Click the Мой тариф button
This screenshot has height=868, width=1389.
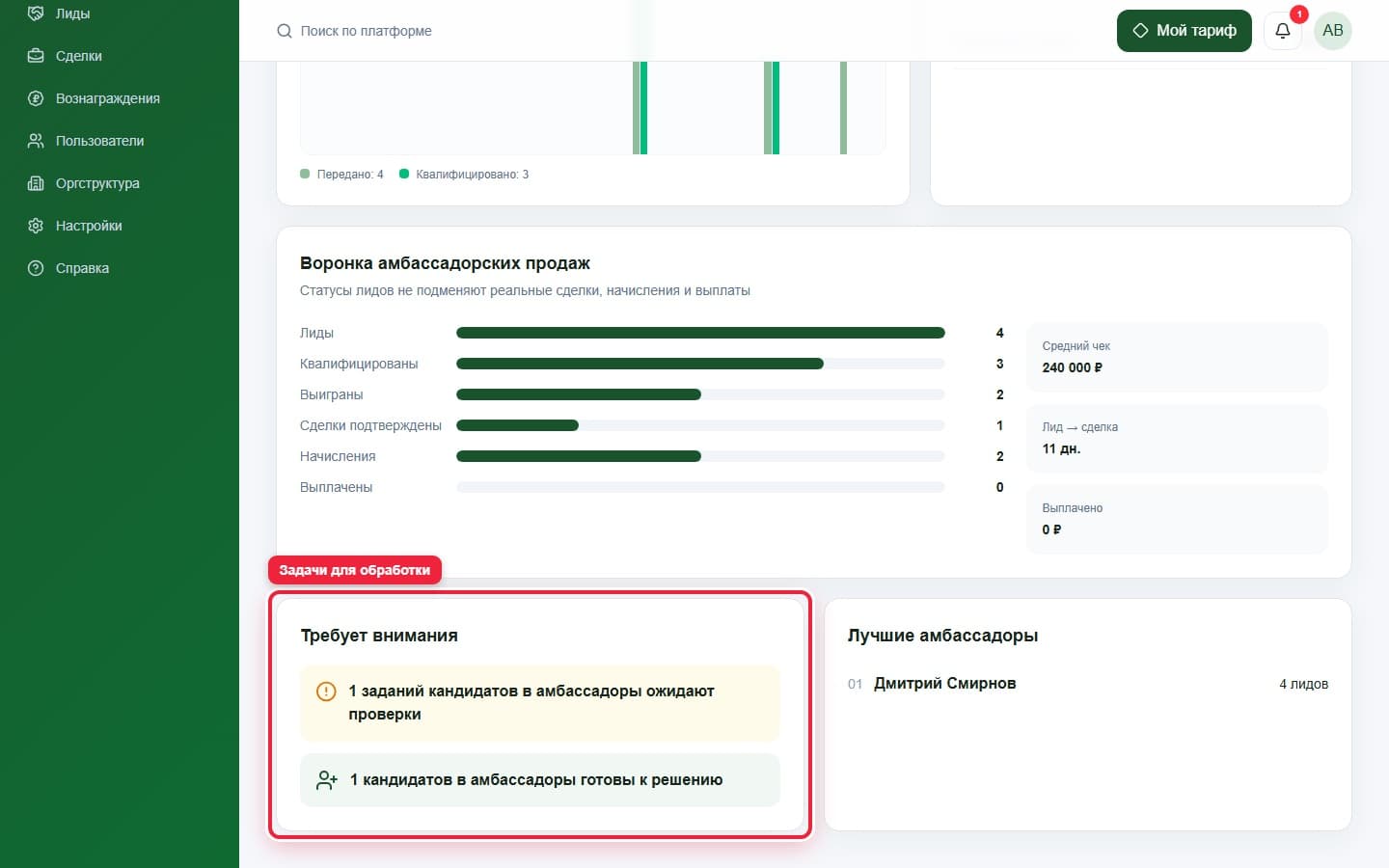point(1185,31)
